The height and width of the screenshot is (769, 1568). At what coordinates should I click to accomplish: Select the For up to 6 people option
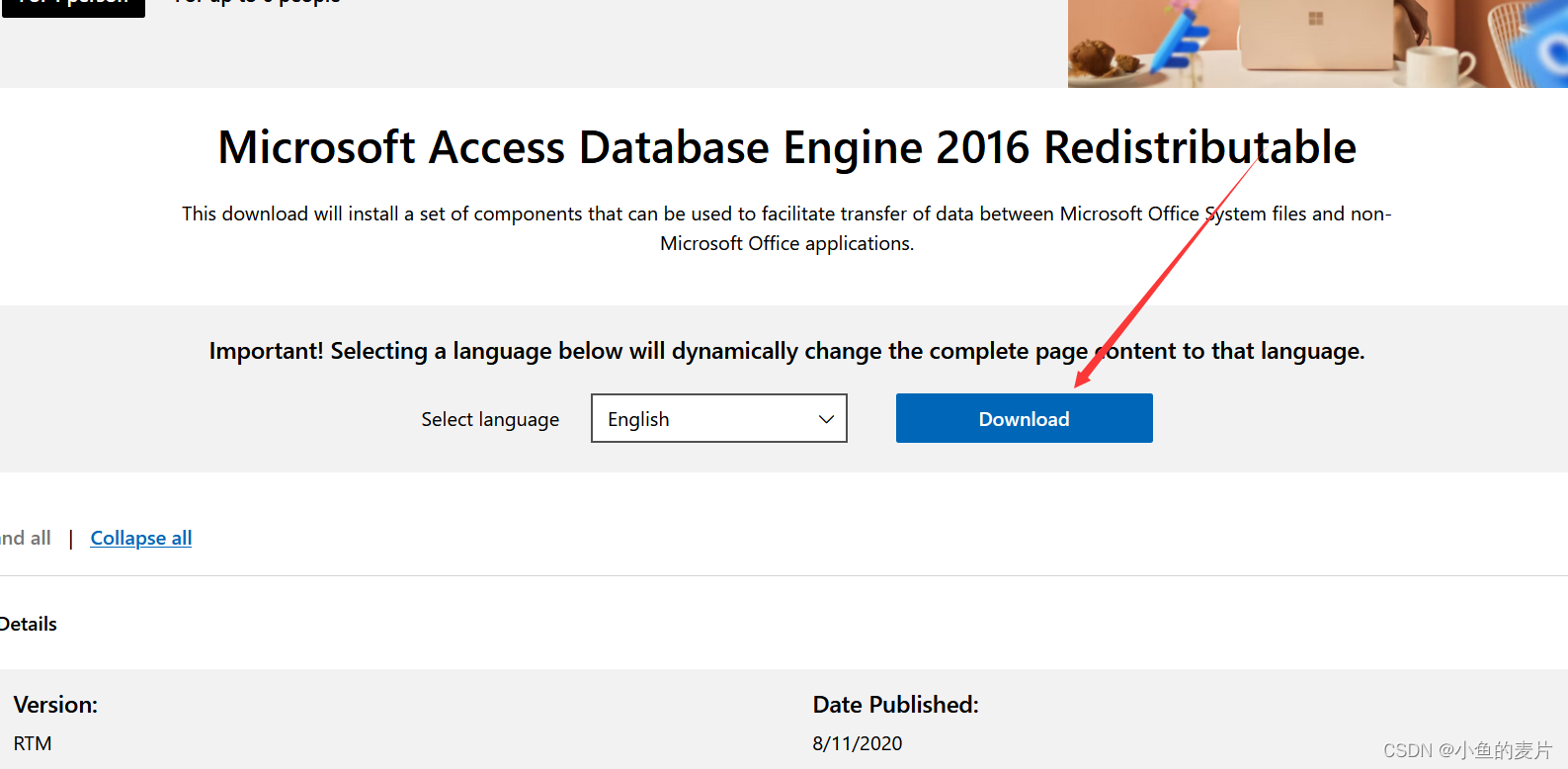(x=255, y=3)
